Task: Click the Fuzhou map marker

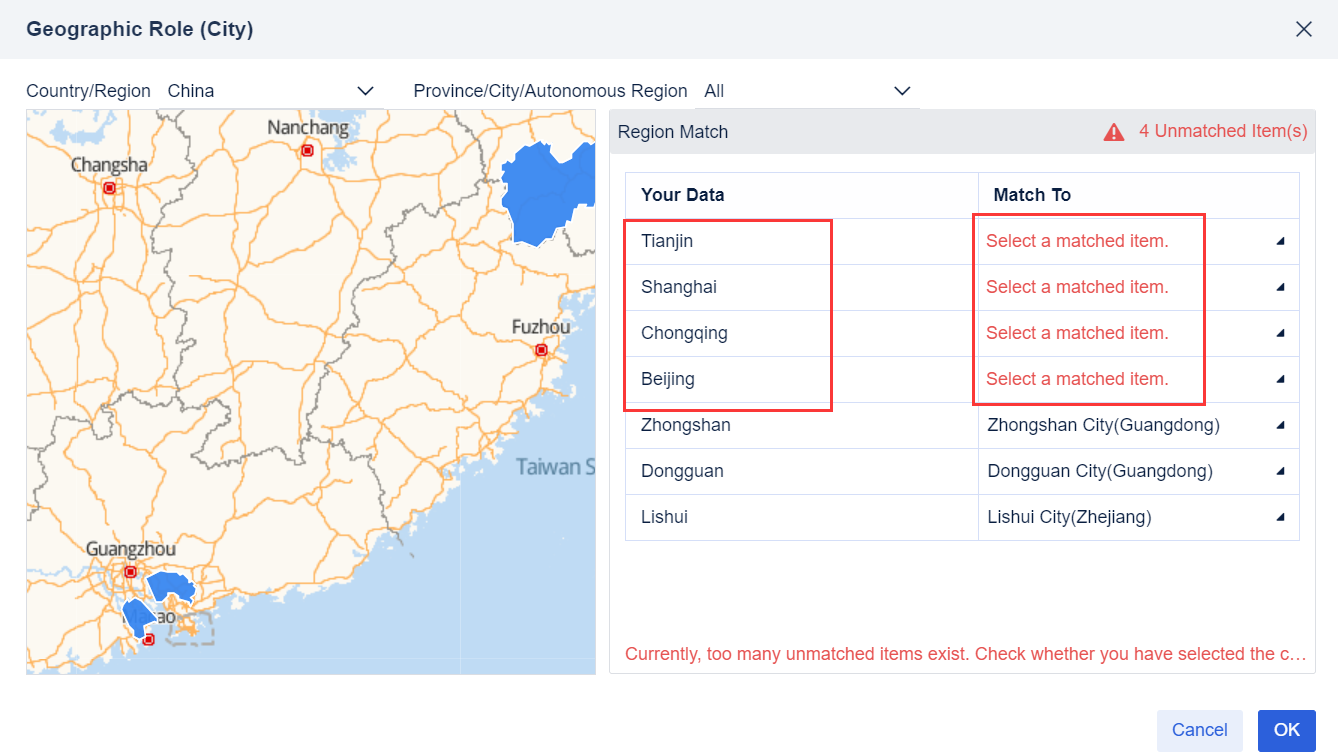Action: (x=541, y=351)
